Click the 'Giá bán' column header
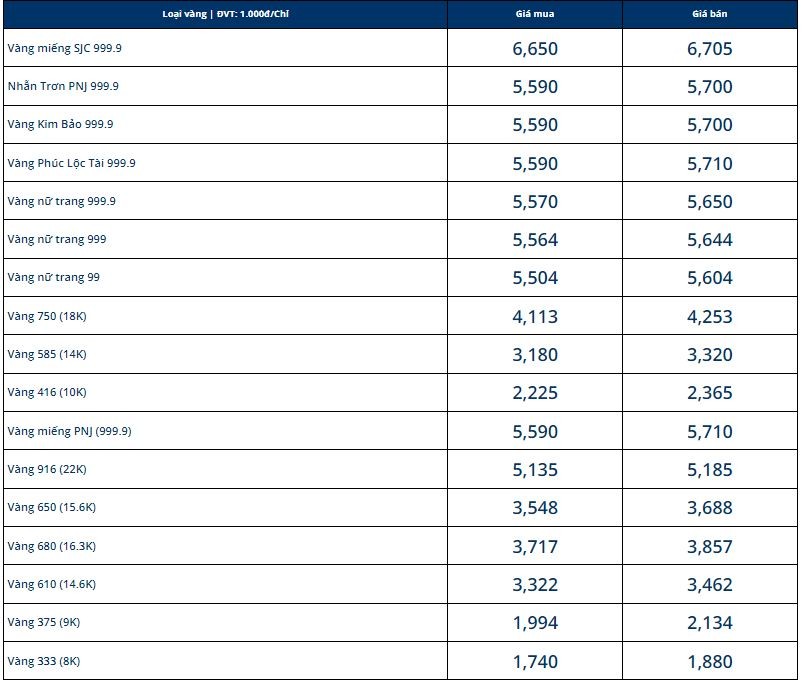Viewport: 802px width, 684px height. point(709,14)
